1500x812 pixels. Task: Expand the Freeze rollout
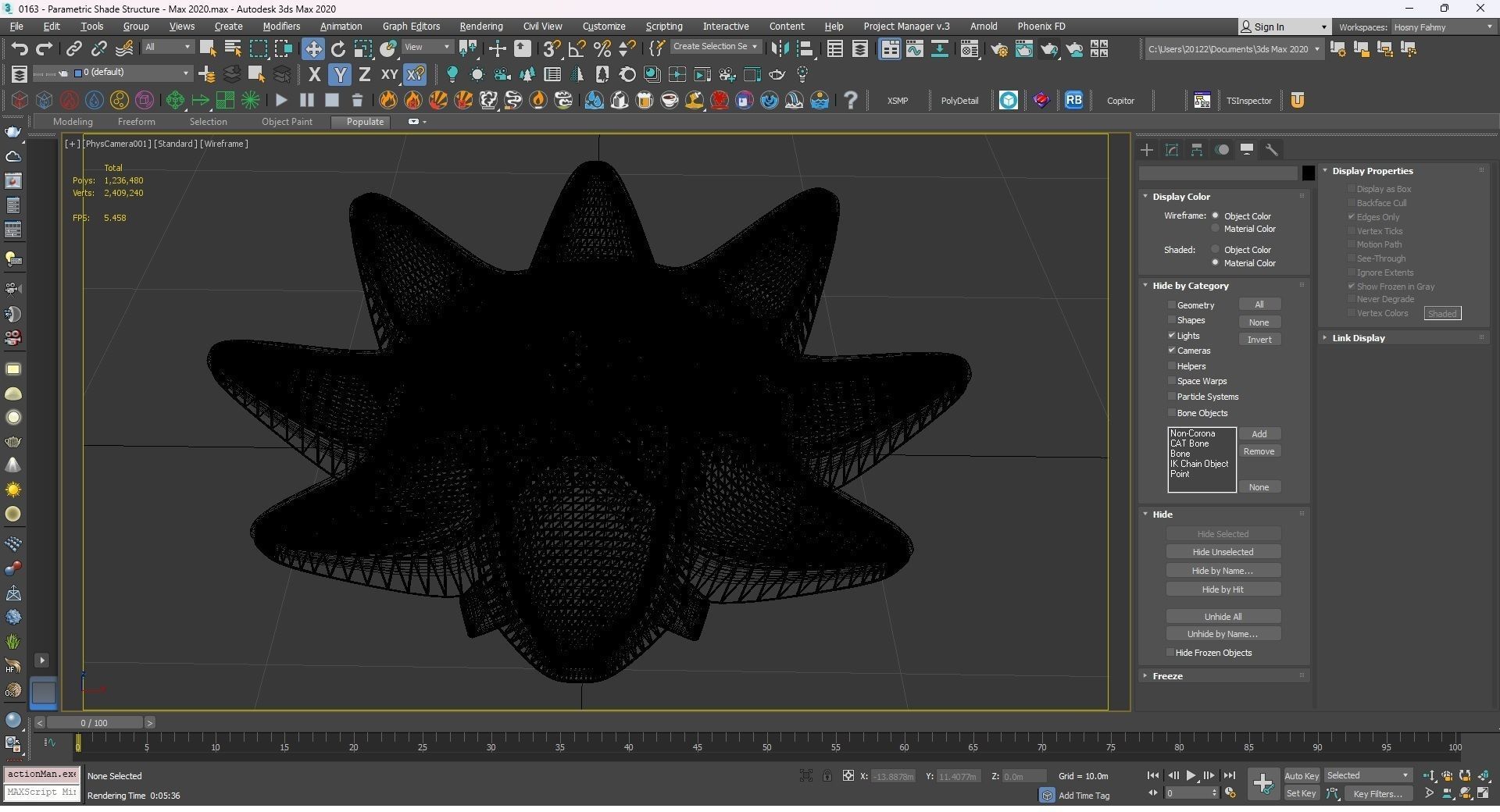coord(1223,676)
